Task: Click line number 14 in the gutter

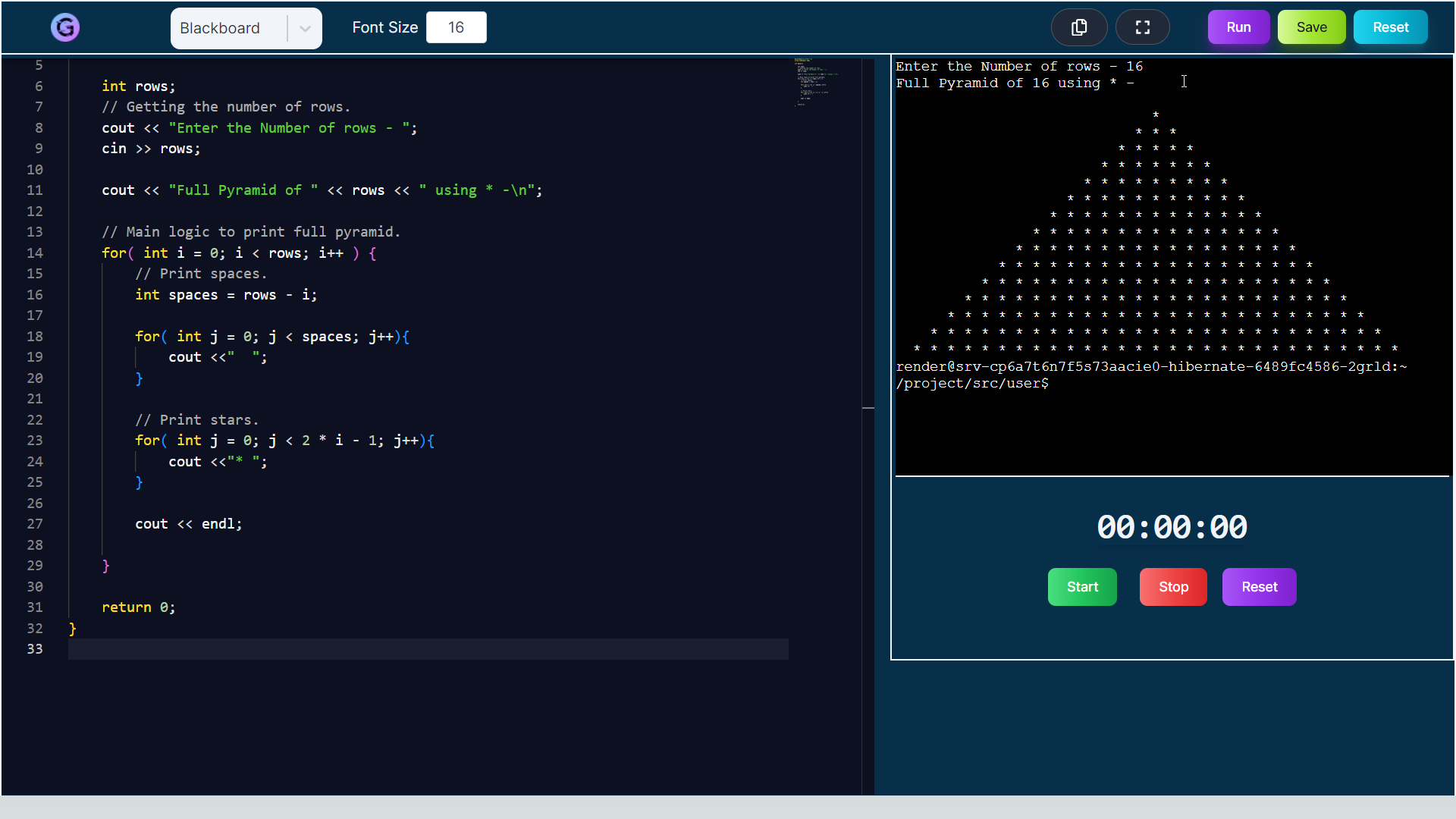Action: click(x=35, y=253)
